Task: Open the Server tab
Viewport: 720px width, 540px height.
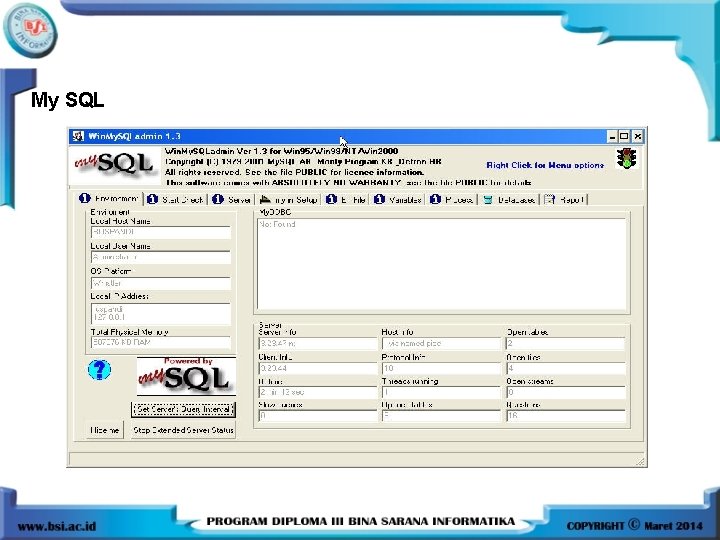Action: click(232, 199)
